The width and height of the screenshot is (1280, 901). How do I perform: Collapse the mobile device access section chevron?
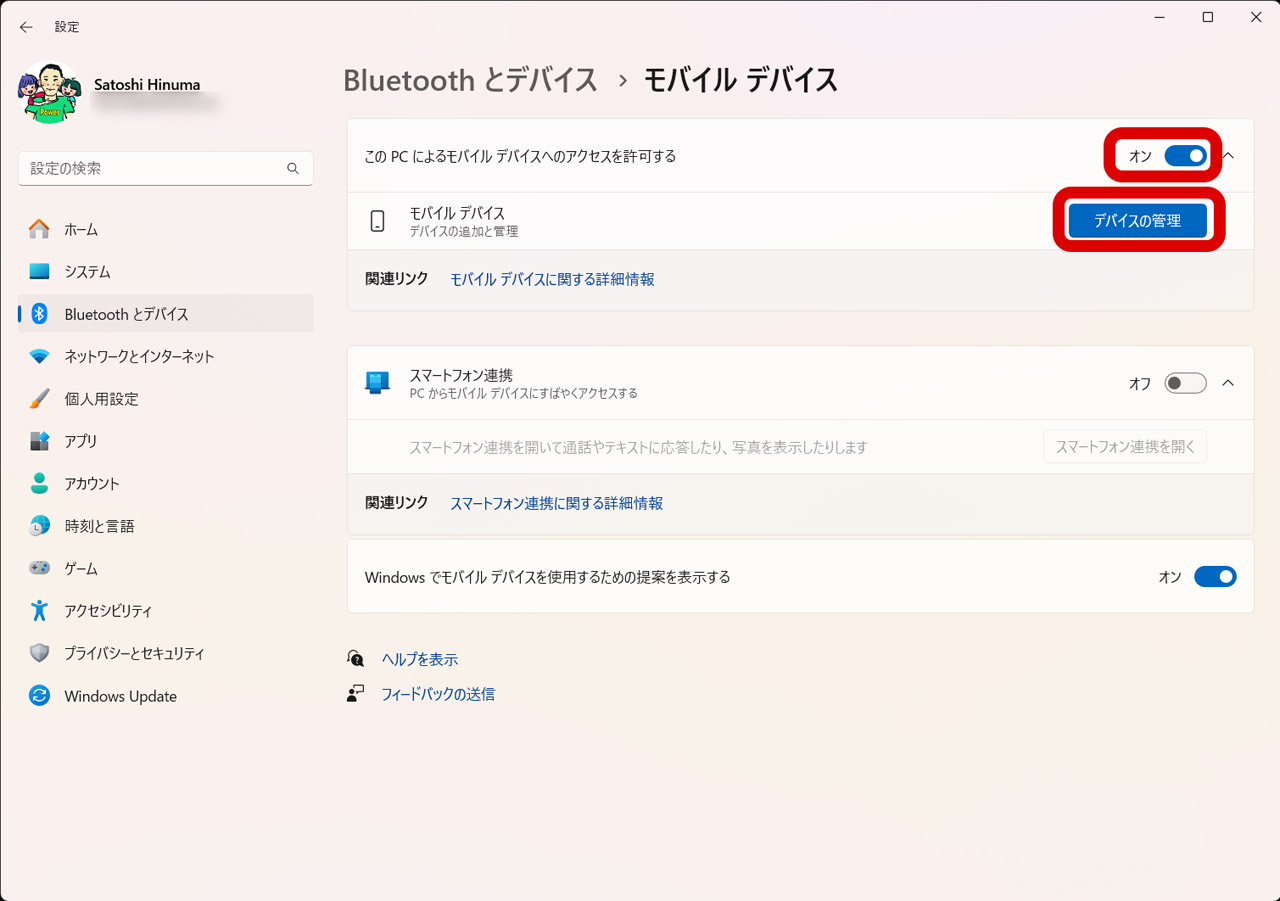pyautogui.click(x=1228, y=156)
